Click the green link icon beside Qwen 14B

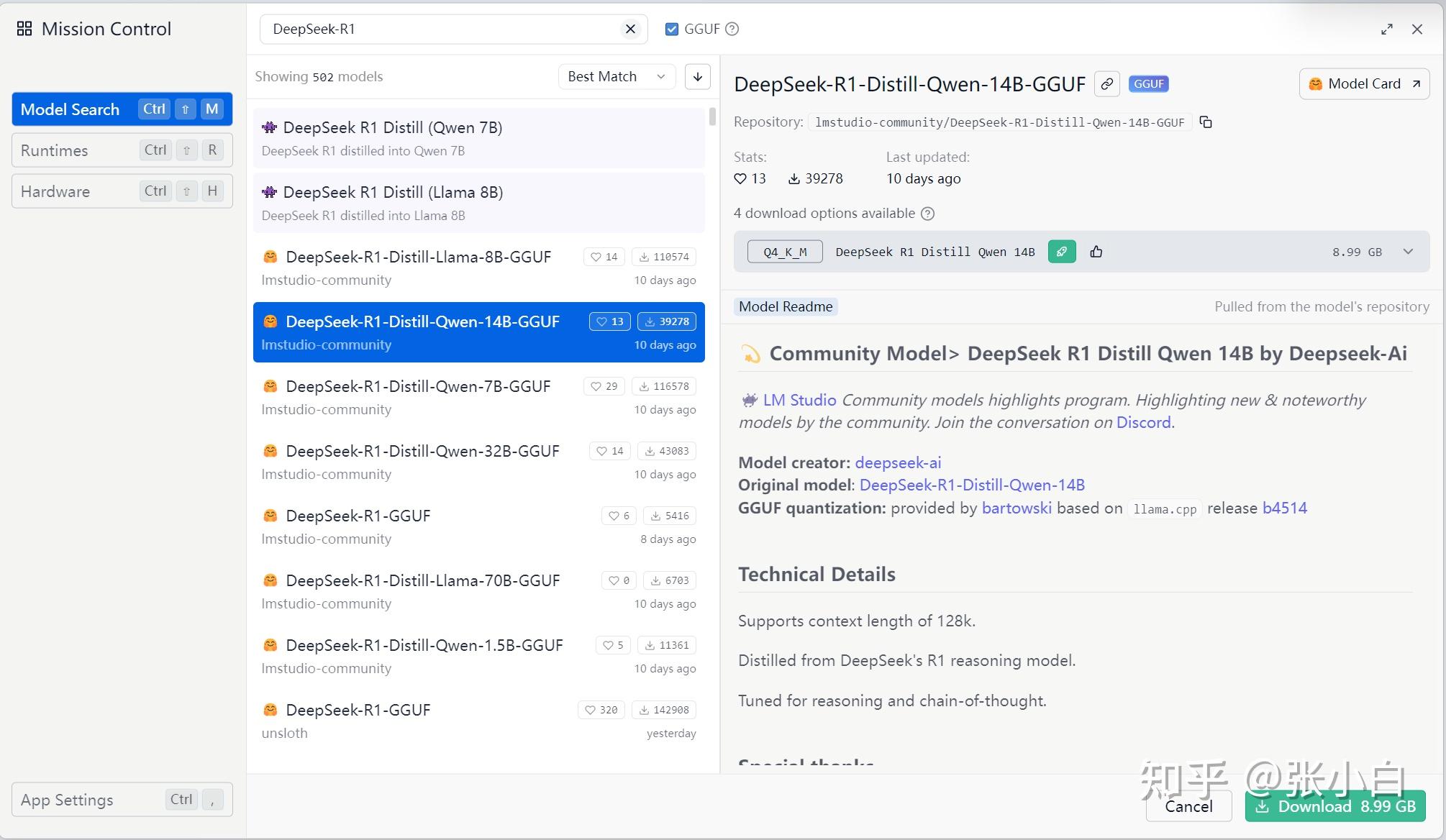point(1062,252)
